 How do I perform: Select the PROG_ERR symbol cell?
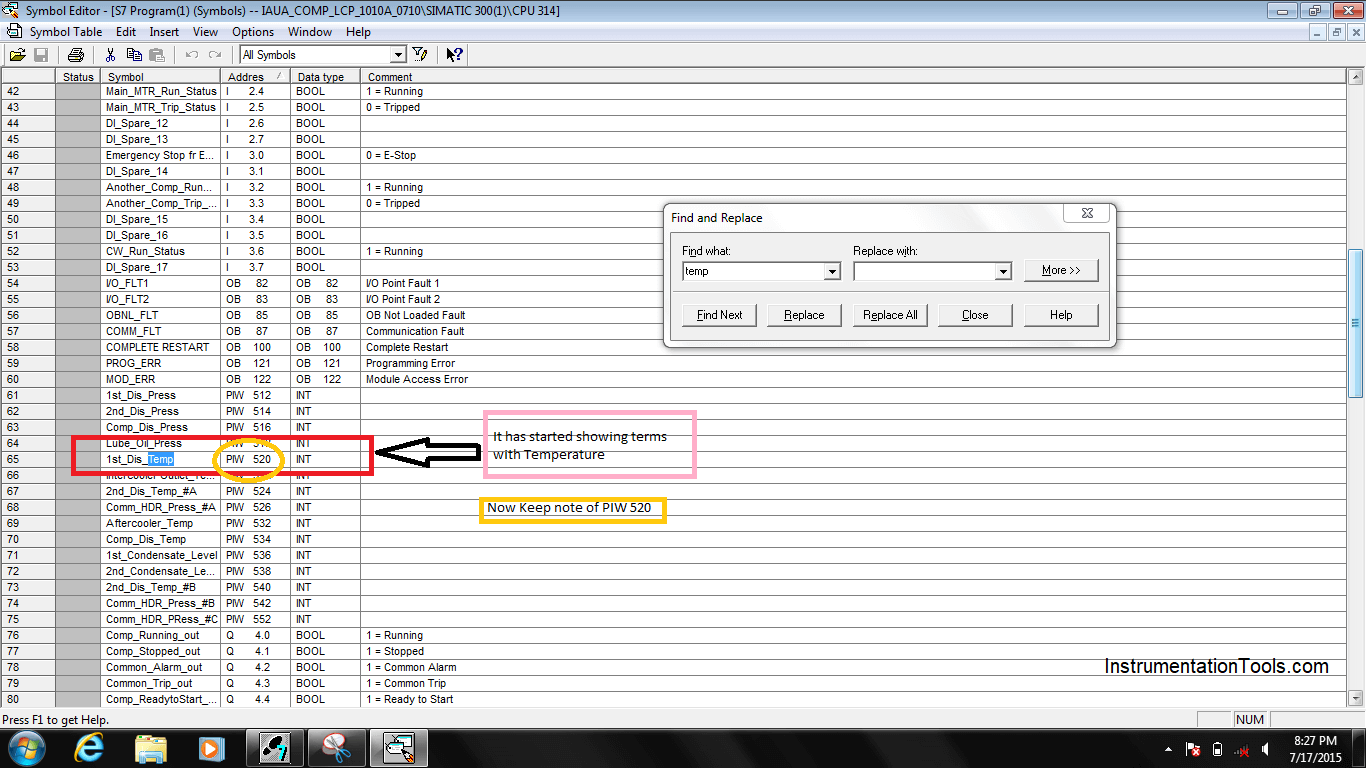(x=161, y=363)
